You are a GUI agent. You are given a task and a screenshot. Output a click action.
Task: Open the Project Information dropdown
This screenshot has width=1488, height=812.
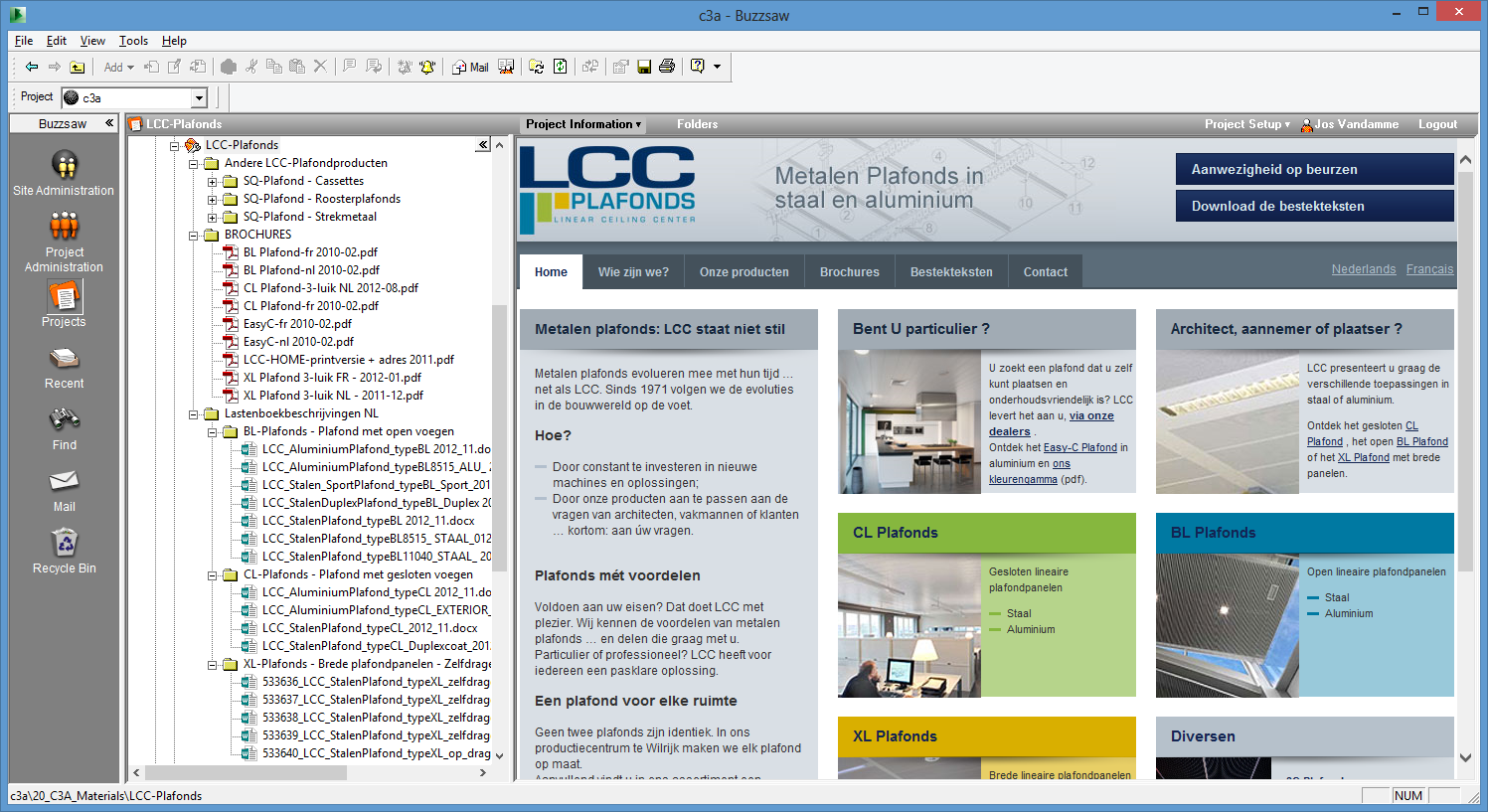point(583,124)
